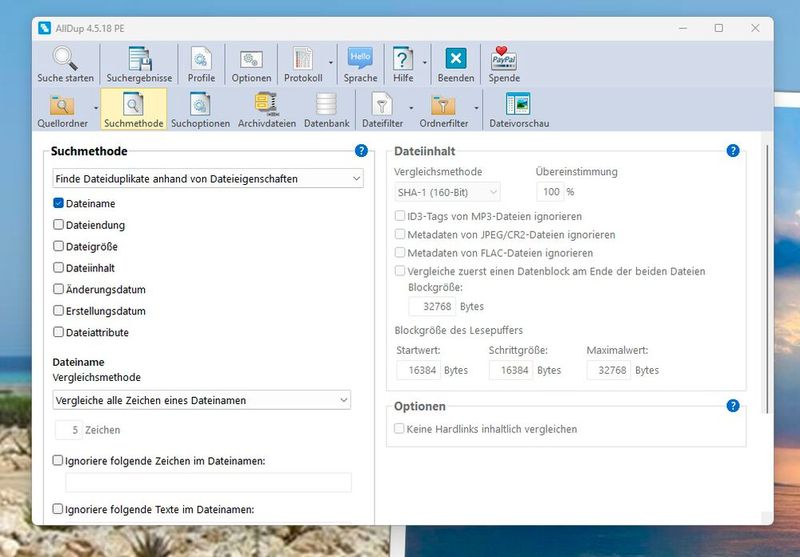
Task: Show the Dateivorschau panel
Action: (x=518, y=106)
